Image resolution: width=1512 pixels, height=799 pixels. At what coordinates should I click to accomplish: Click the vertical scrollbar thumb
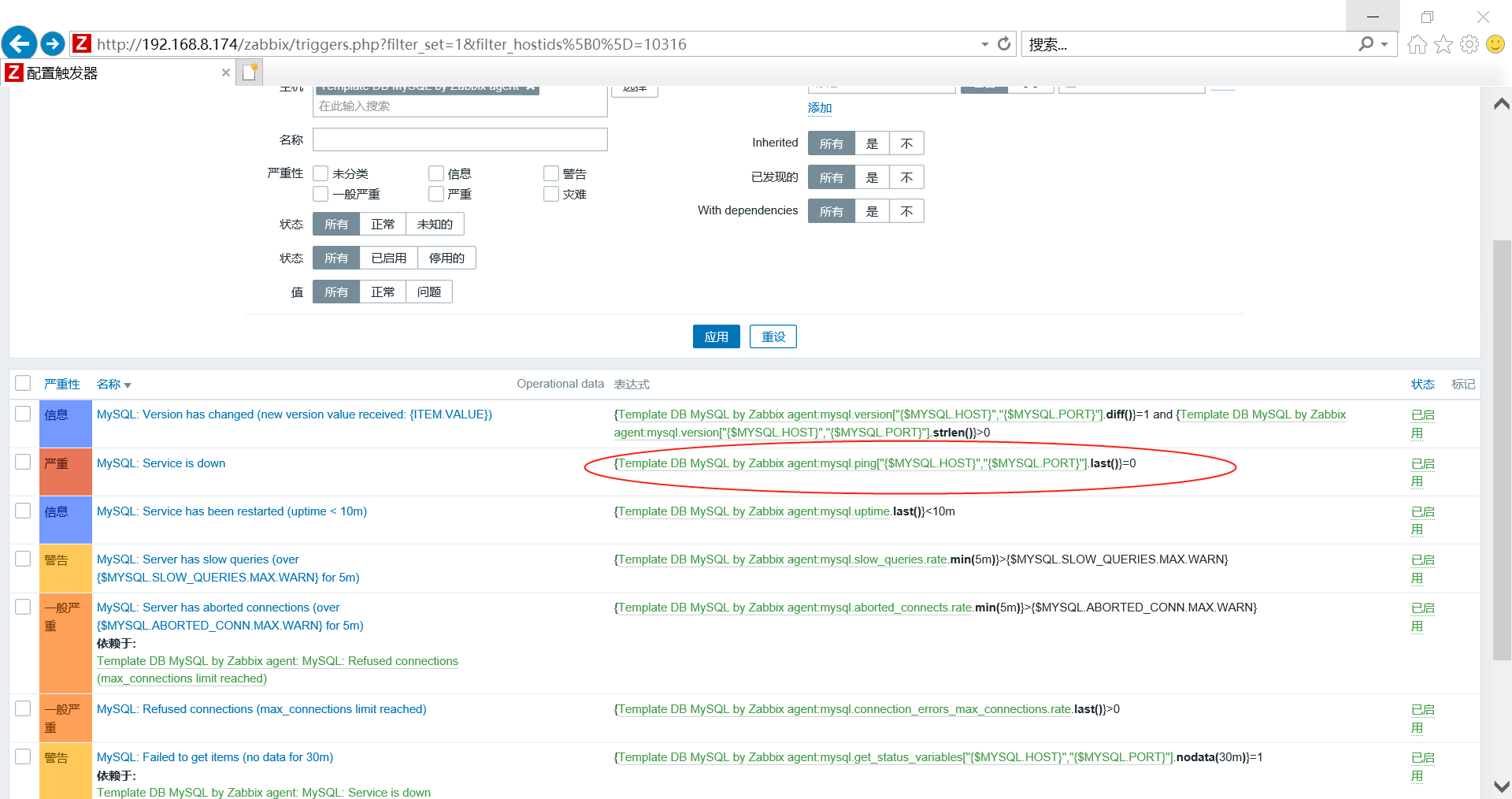click(1502, 449)
